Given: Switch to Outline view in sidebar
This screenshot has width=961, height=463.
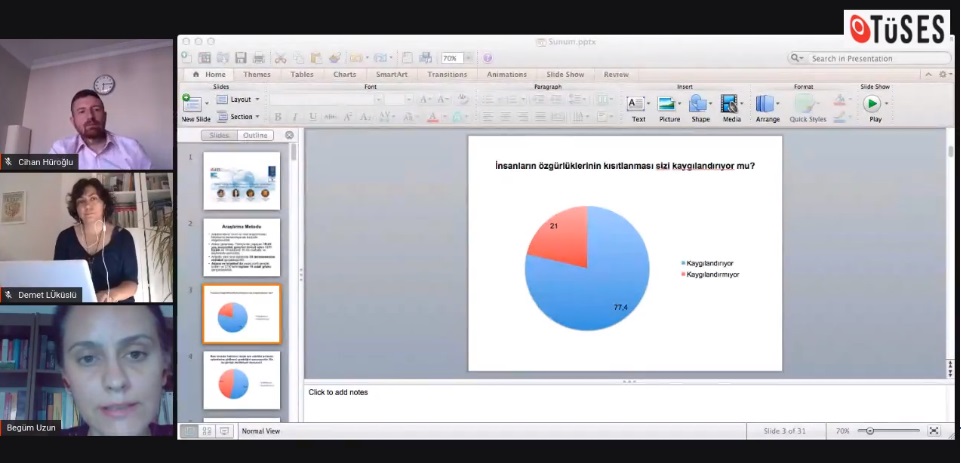Looking at the screenshot, I should (255, 135).
